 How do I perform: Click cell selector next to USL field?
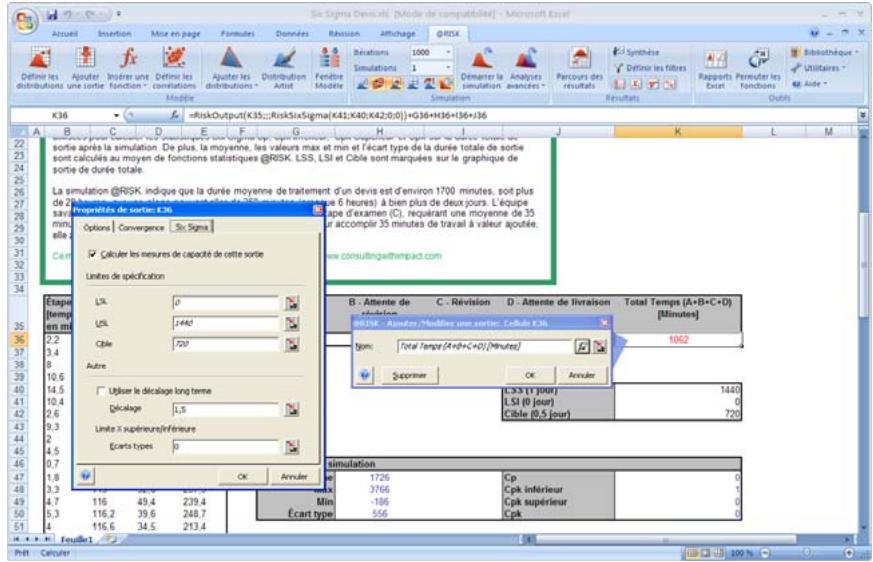(292, 324)
